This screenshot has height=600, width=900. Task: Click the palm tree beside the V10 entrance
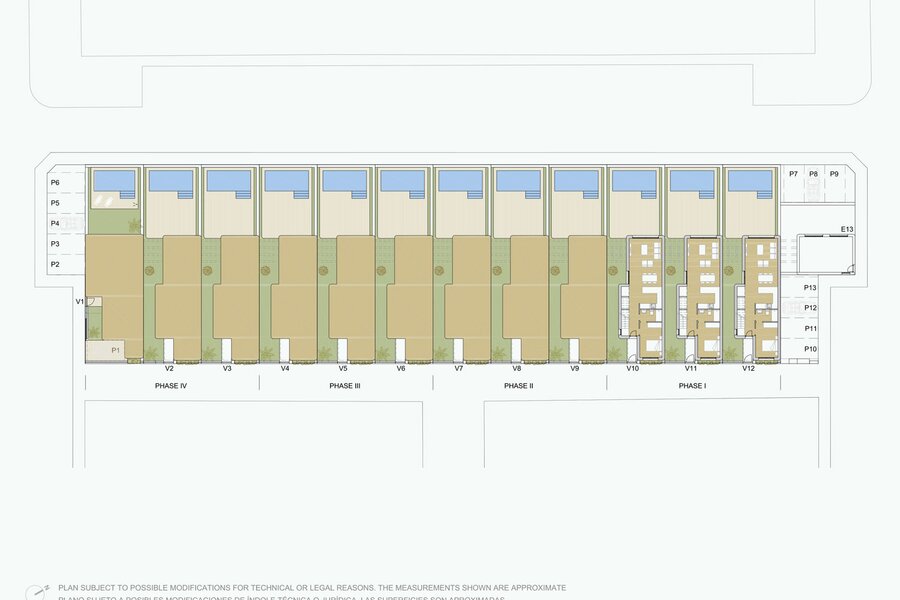click(x=617, y=351)
